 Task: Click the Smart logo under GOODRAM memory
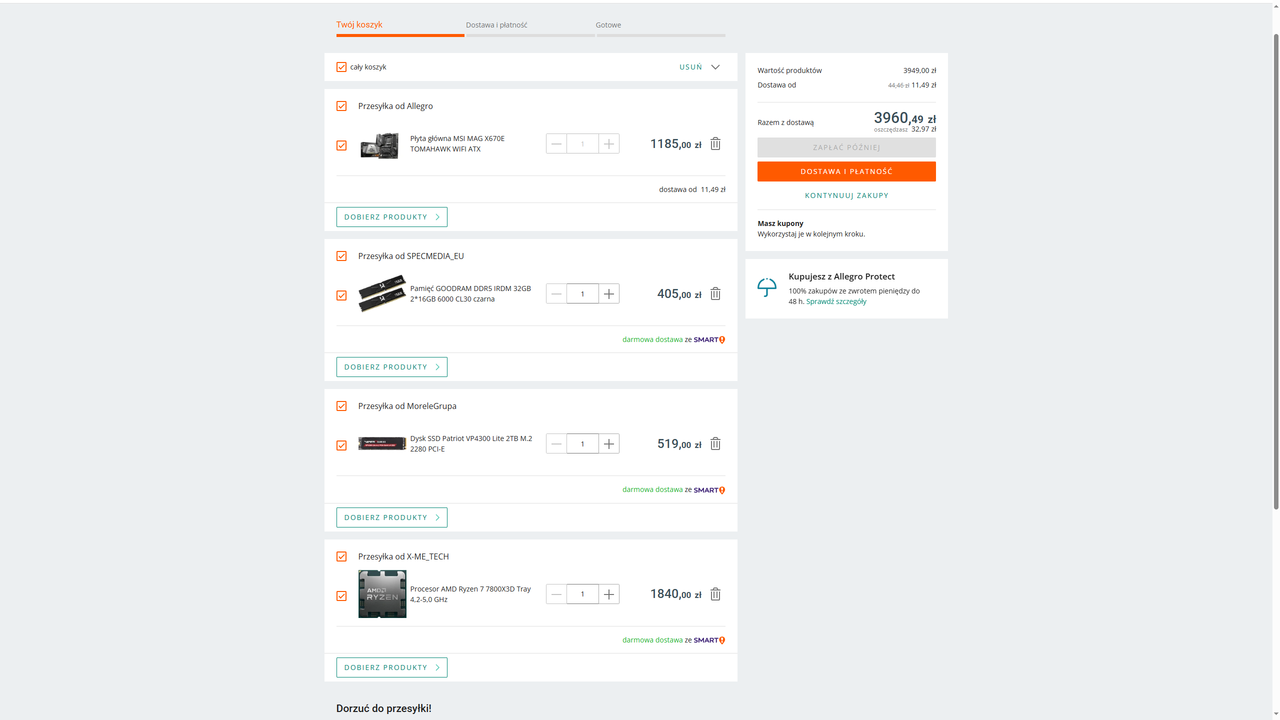tap(709, 340)
